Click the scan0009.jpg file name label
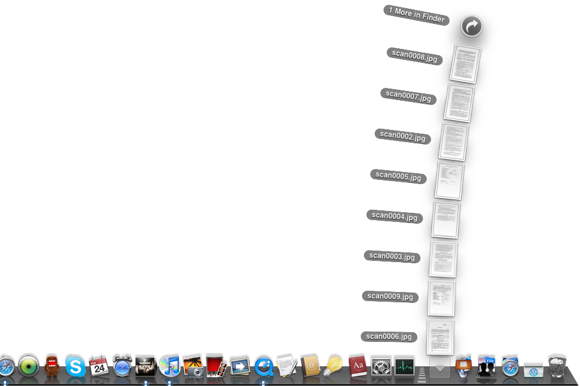Viewport: 580px width, 386px height. pyautogui.click(x=390, y=297)
